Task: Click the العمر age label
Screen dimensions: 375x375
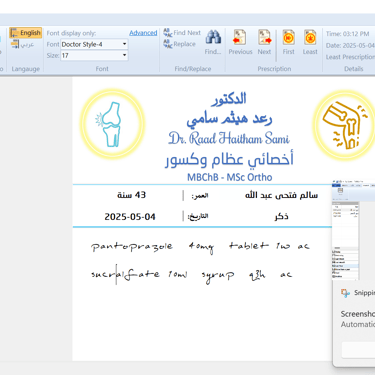Action: pos(200,196)
